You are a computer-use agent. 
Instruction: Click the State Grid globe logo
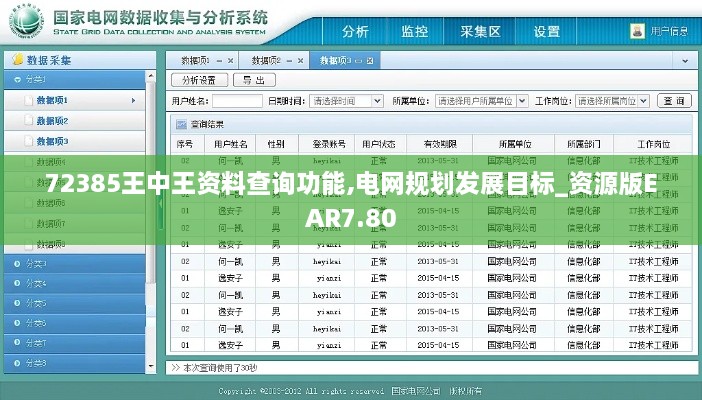(26, 21)
